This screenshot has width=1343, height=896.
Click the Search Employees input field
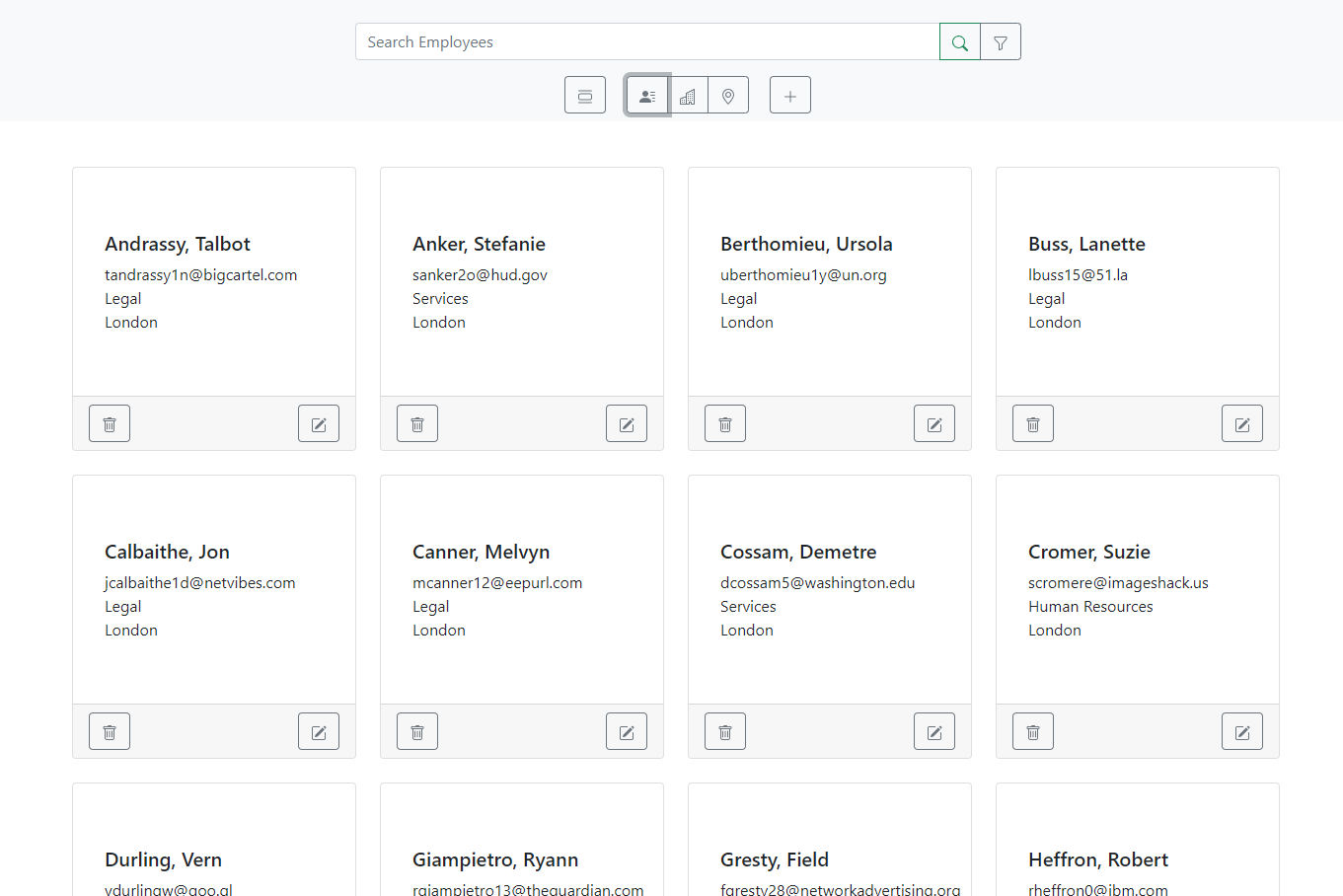point(646,41)
